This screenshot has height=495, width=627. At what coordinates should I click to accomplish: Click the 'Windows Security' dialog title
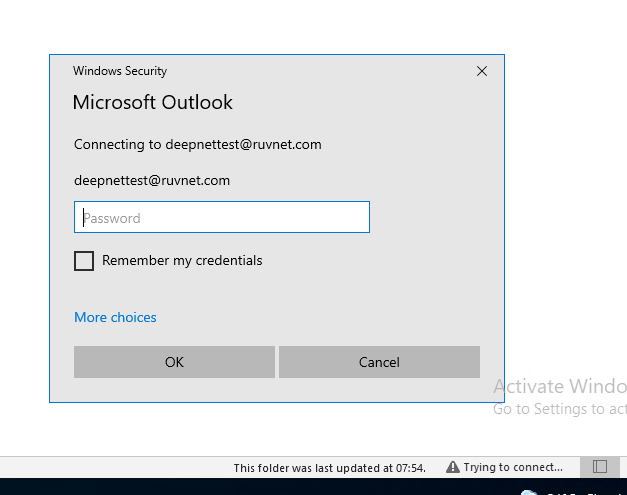pos(120,71)
